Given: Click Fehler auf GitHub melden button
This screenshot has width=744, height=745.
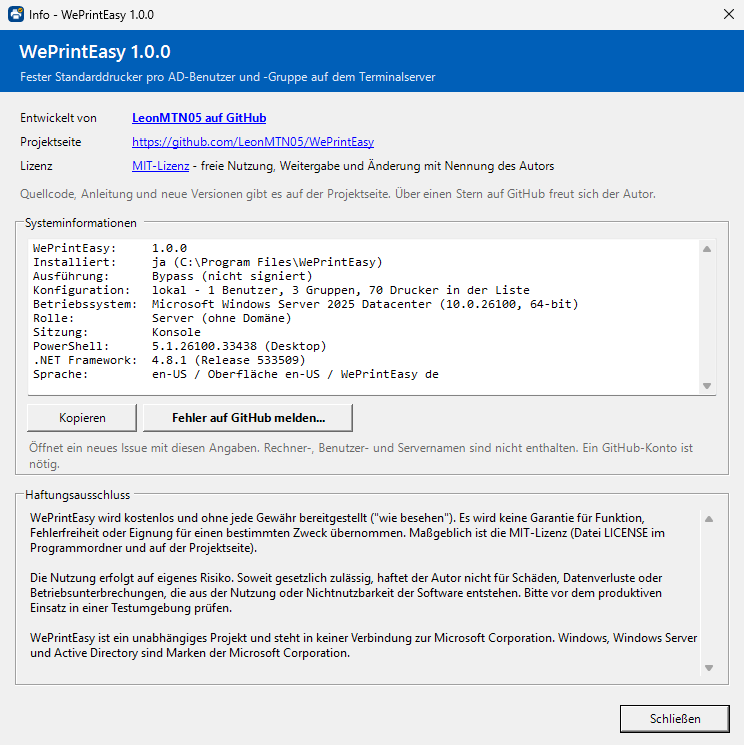Looking at the screenshot, I should point(248,418).
